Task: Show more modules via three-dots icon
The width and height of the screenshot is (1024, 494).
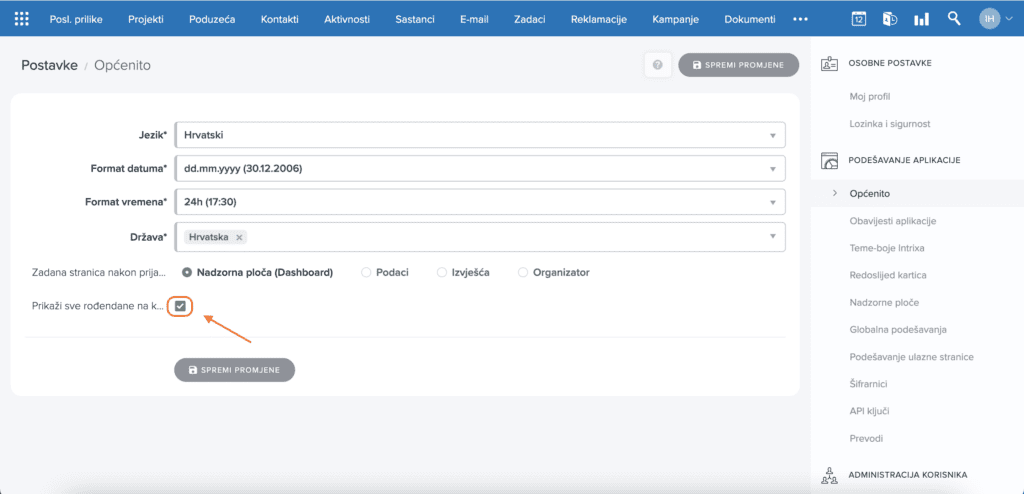Action: pos(800,19)
